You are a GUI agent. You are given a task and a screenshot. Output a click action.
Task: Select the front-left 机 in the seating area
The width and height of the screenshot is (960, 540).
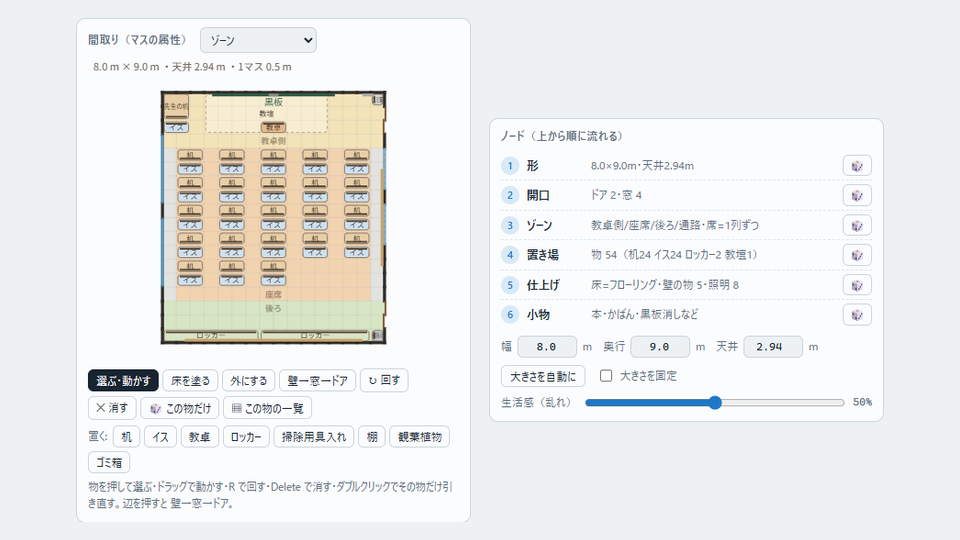[190, 155]
